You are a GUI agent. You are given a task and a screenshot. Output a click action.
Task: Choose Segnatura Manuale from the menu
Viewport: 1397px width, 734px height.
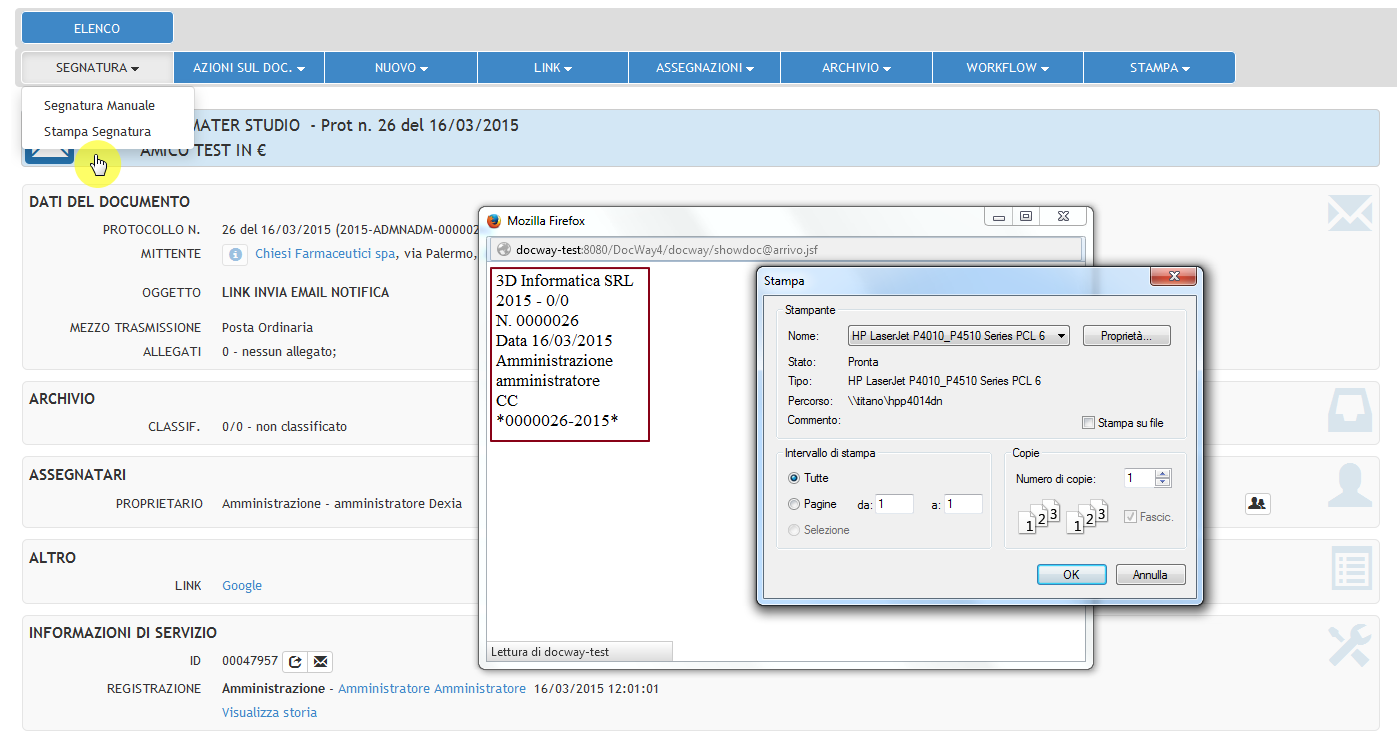pos(99,105)
